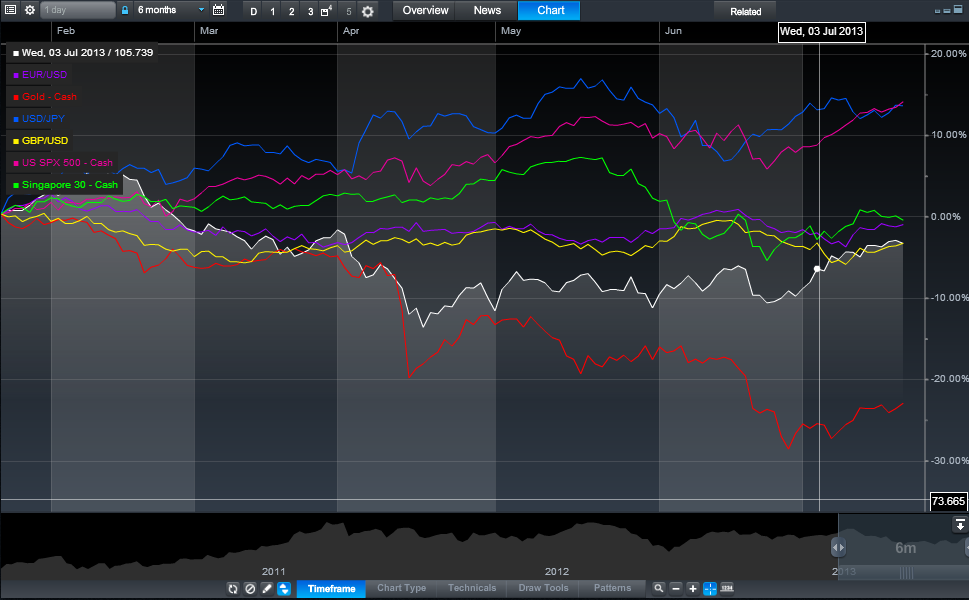The image size is (969, 600).
Task: Click the Related button
Action: tap(745, 11)
